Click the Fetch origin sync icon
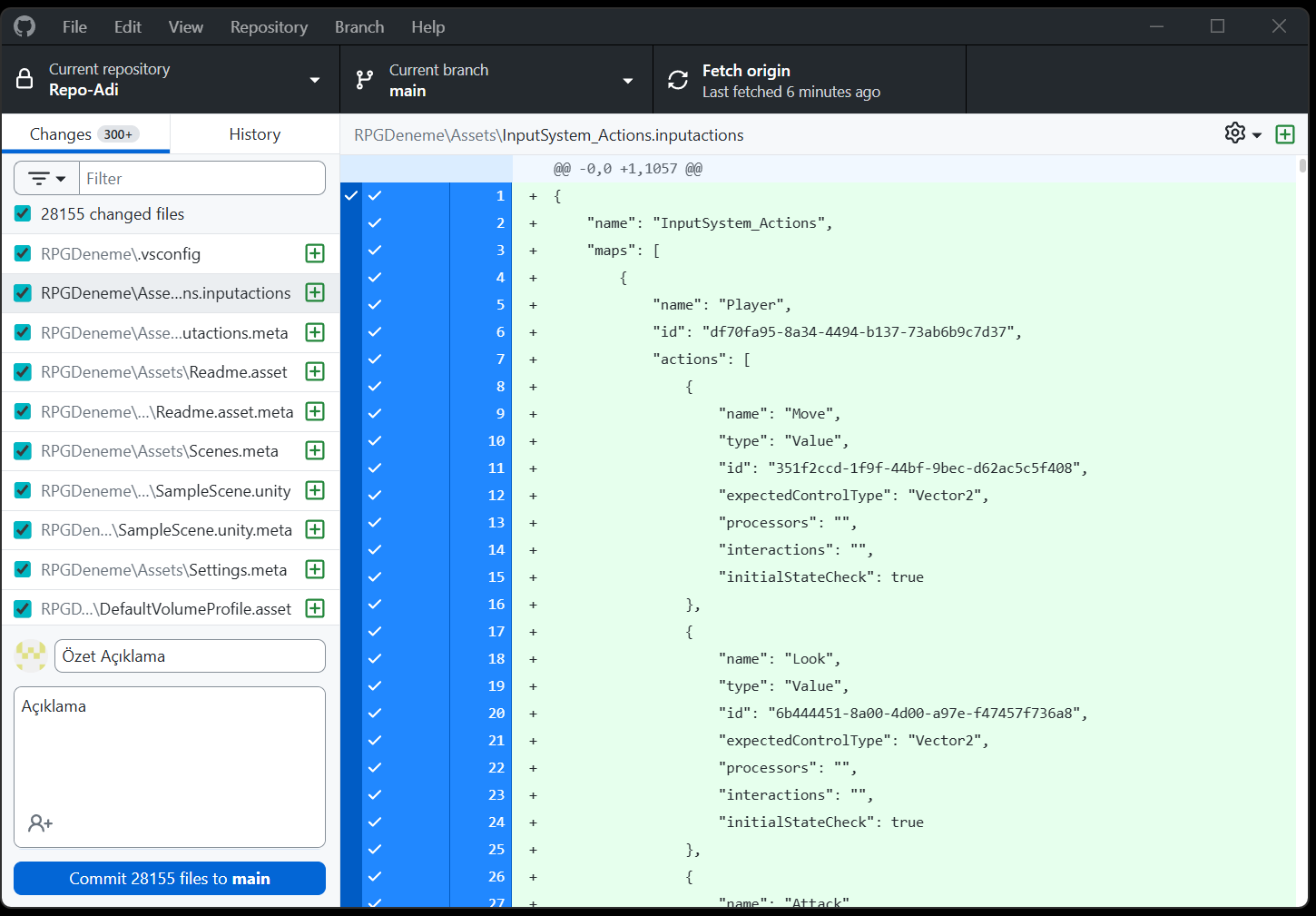 coord(678,80)
